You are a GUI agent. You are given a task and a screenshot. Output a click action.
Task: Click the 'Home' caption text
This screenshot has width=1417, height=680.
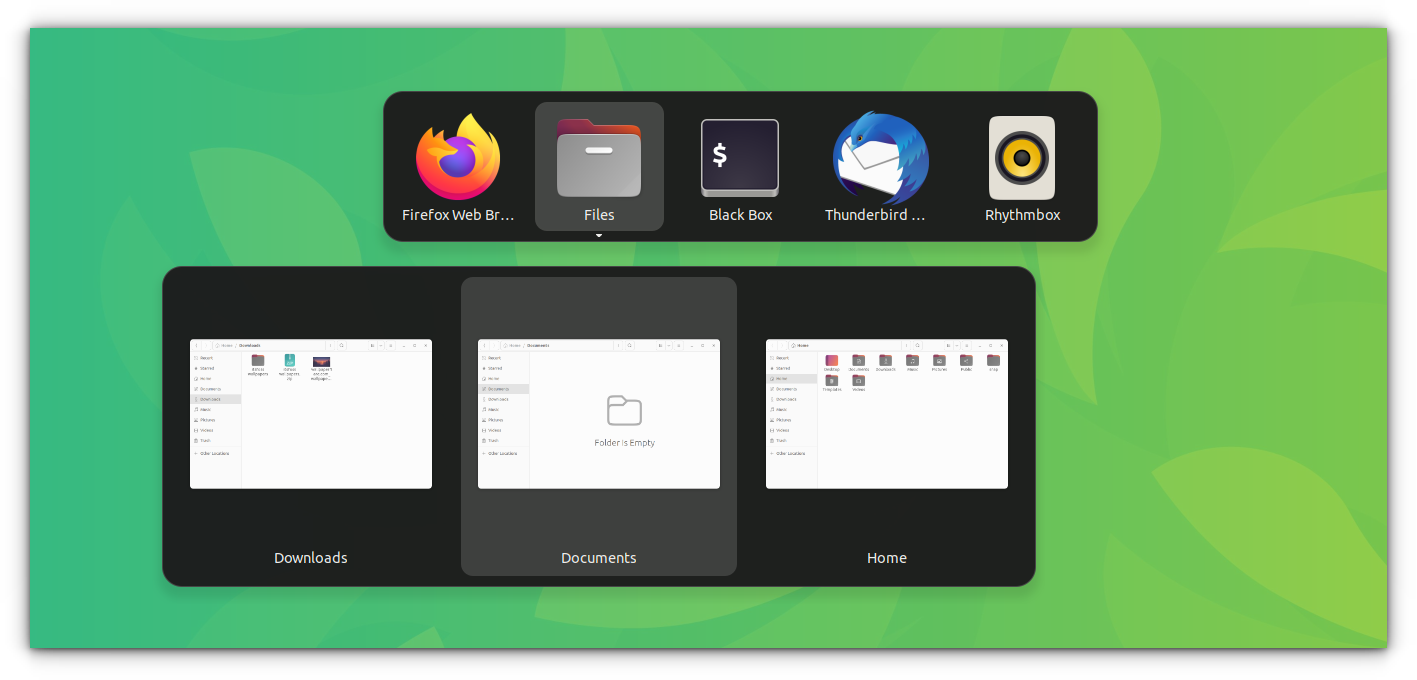click(x=887, y=558)
